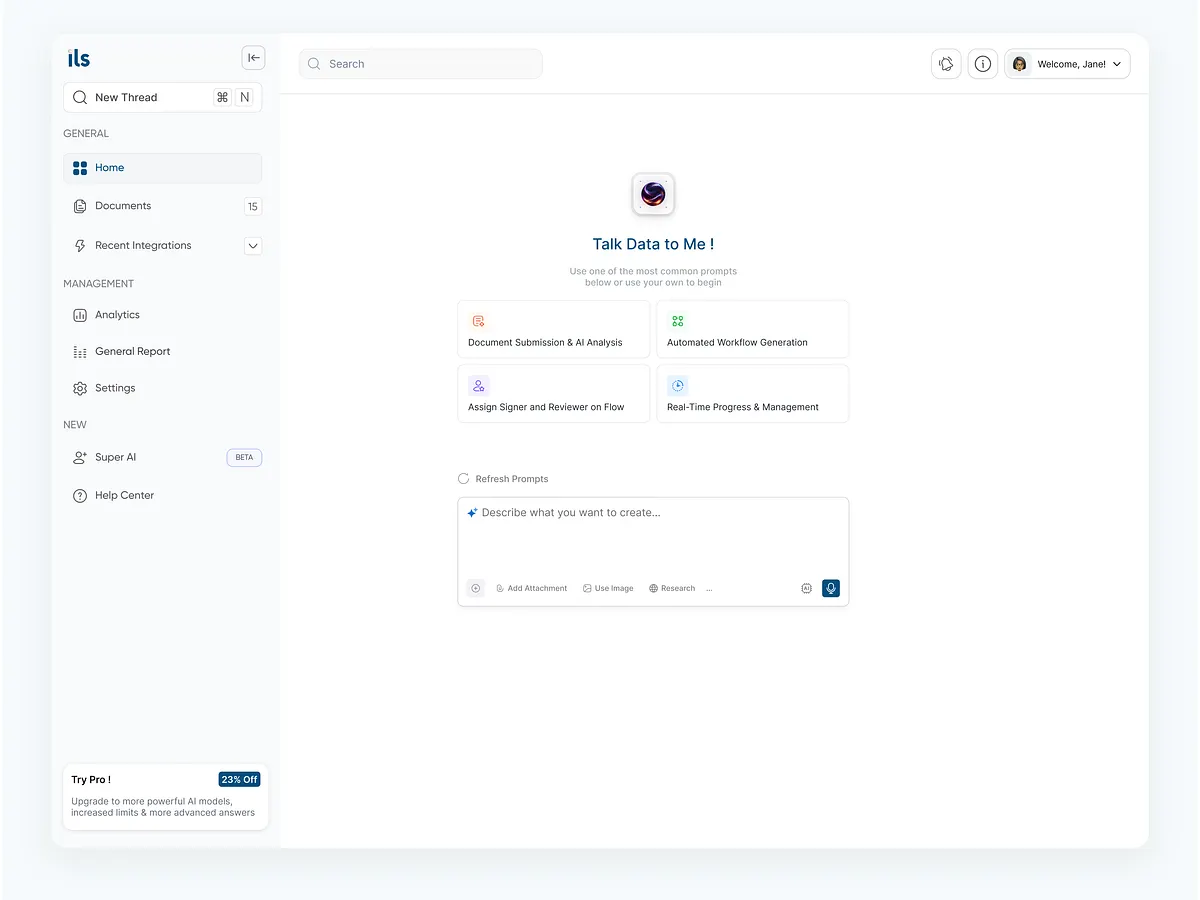Select the microphone icon to dictate a prompt

830,588
